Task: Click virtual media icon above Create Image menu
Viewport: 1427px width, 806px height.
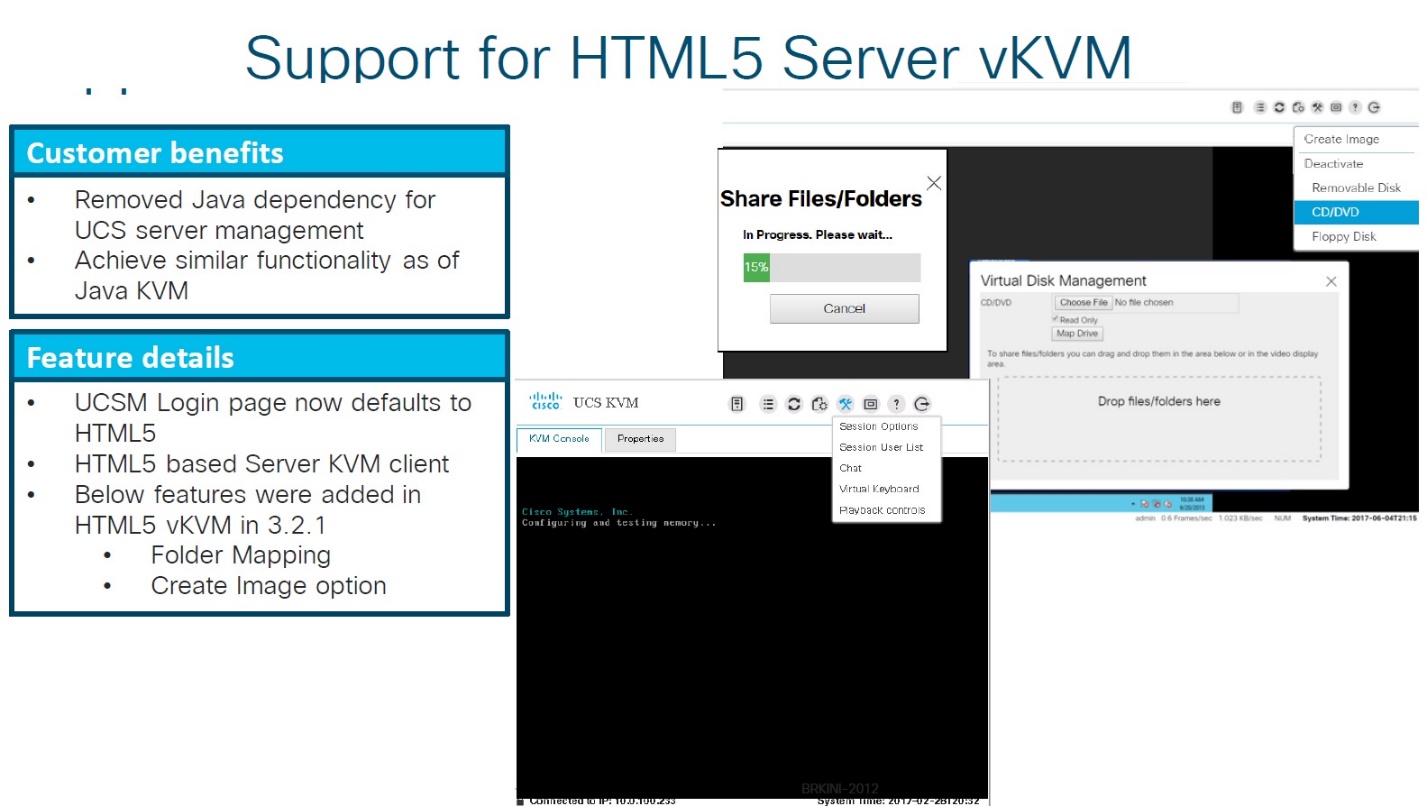Action: (x=1298, y=107)
